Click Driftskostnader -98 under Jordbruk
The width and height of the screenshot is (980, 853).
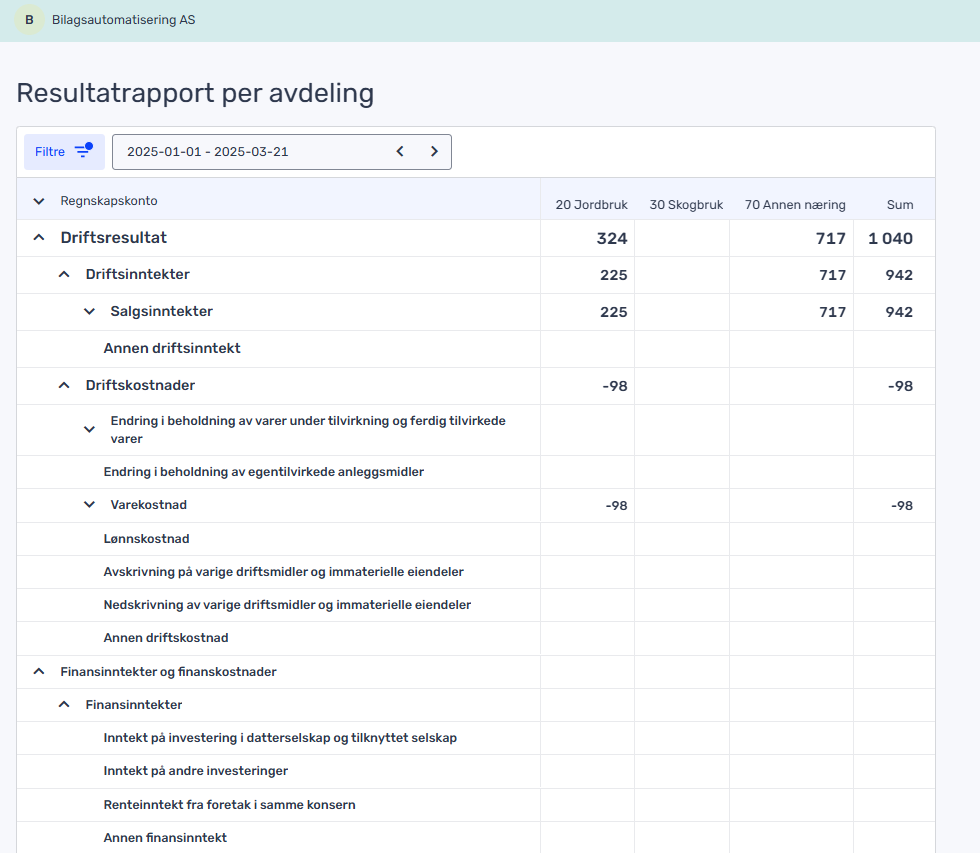(x=615, y=386)
